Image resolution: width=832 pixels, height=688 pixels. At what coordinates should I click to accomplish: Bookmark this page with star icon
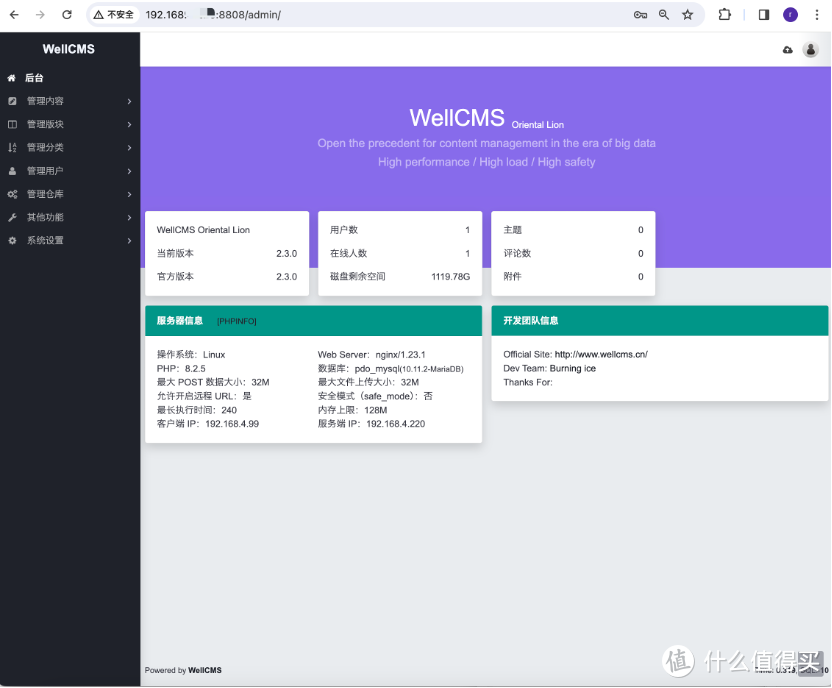(688, 15)
